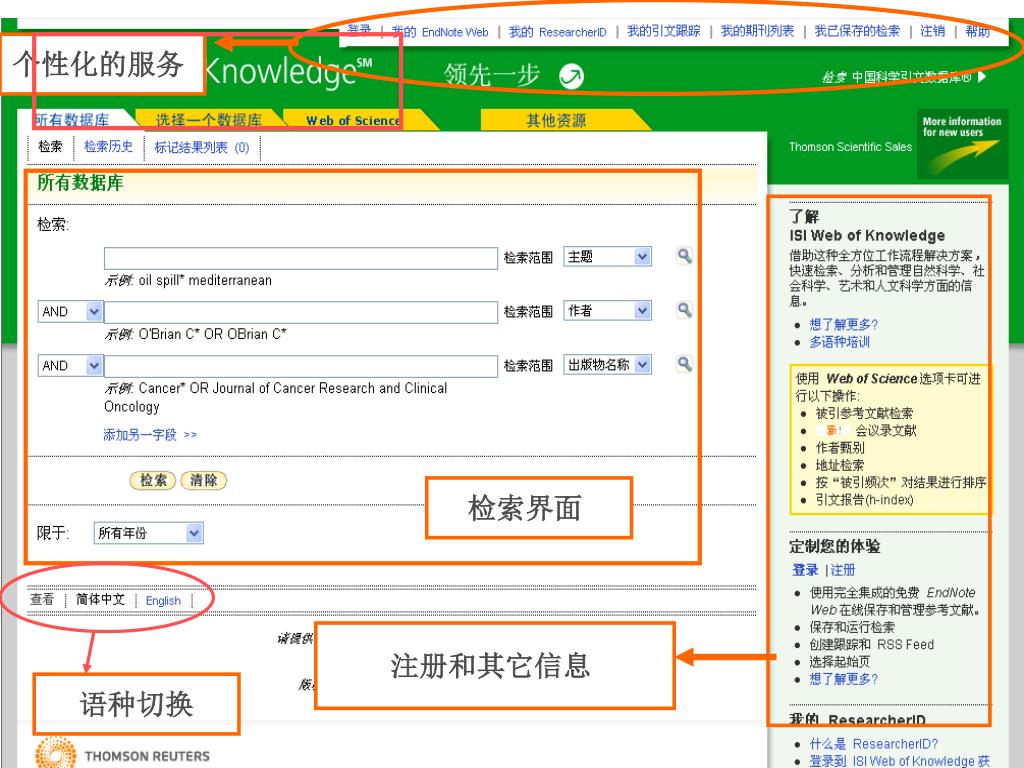Click the 登录 link under 定制您的体验
Screen dimensions: 1024x768
pos(805,570)
